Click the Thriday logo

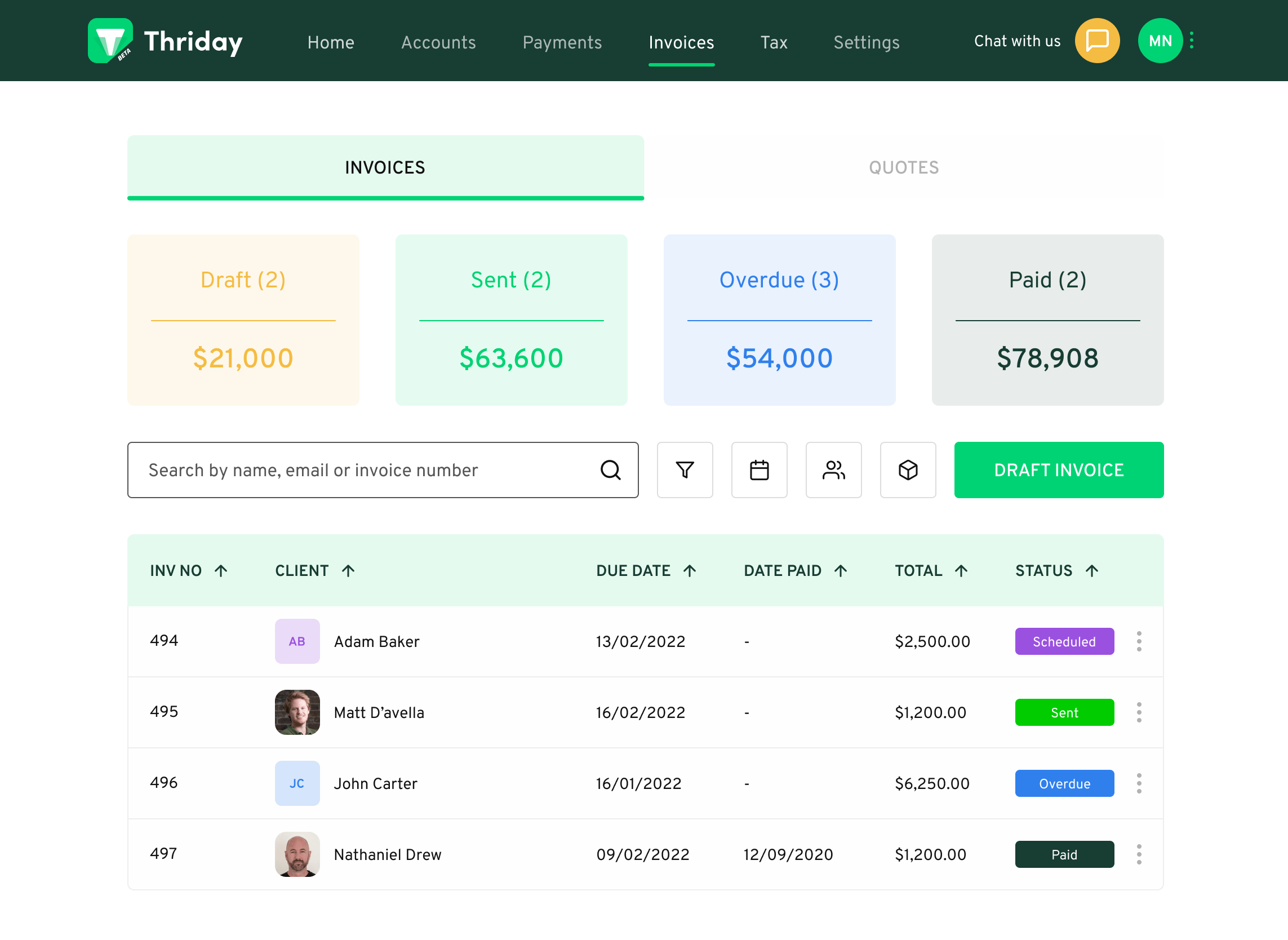(x=165, y=41)
